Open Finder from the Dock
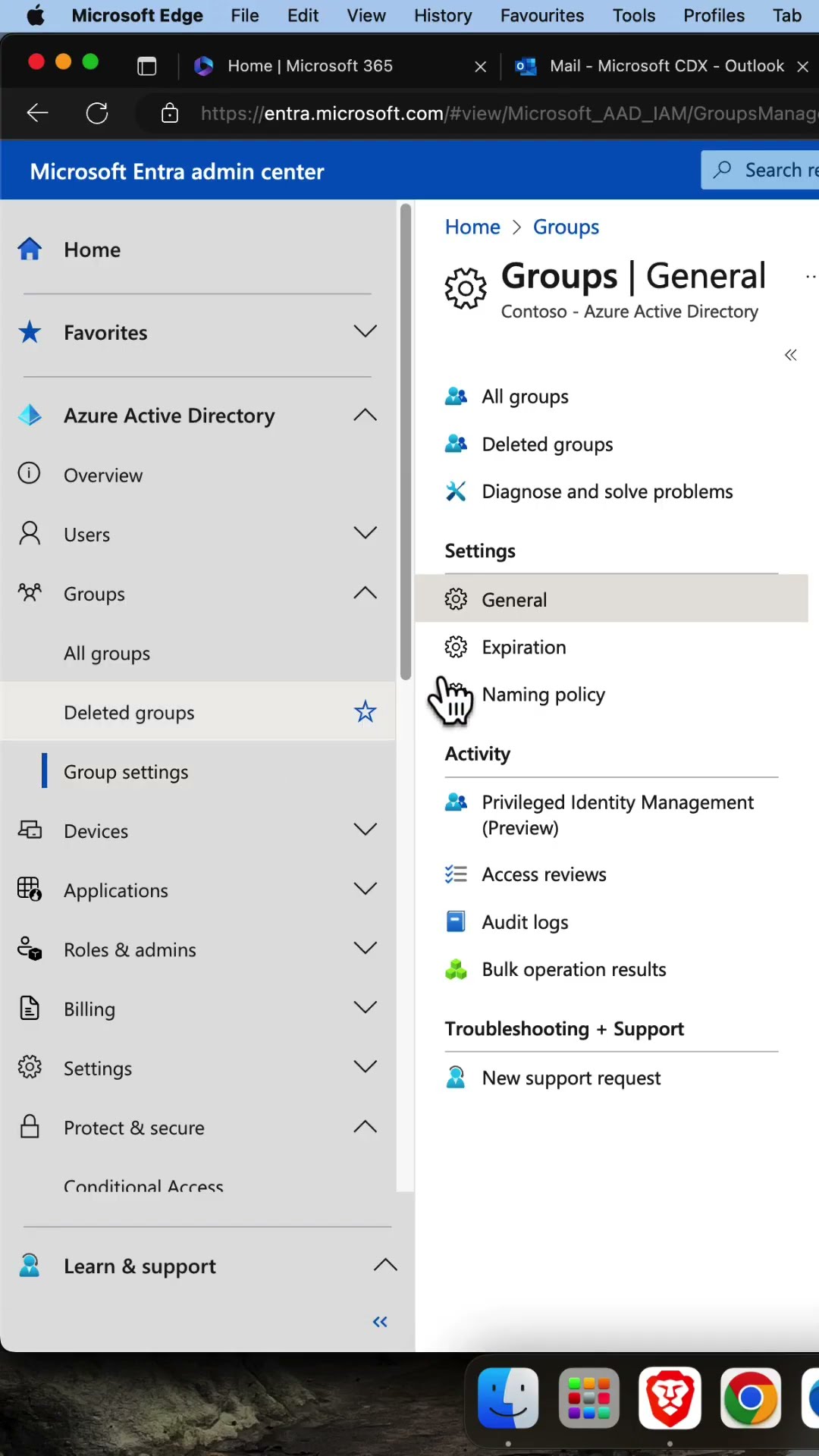 (x=508, y=1397)
